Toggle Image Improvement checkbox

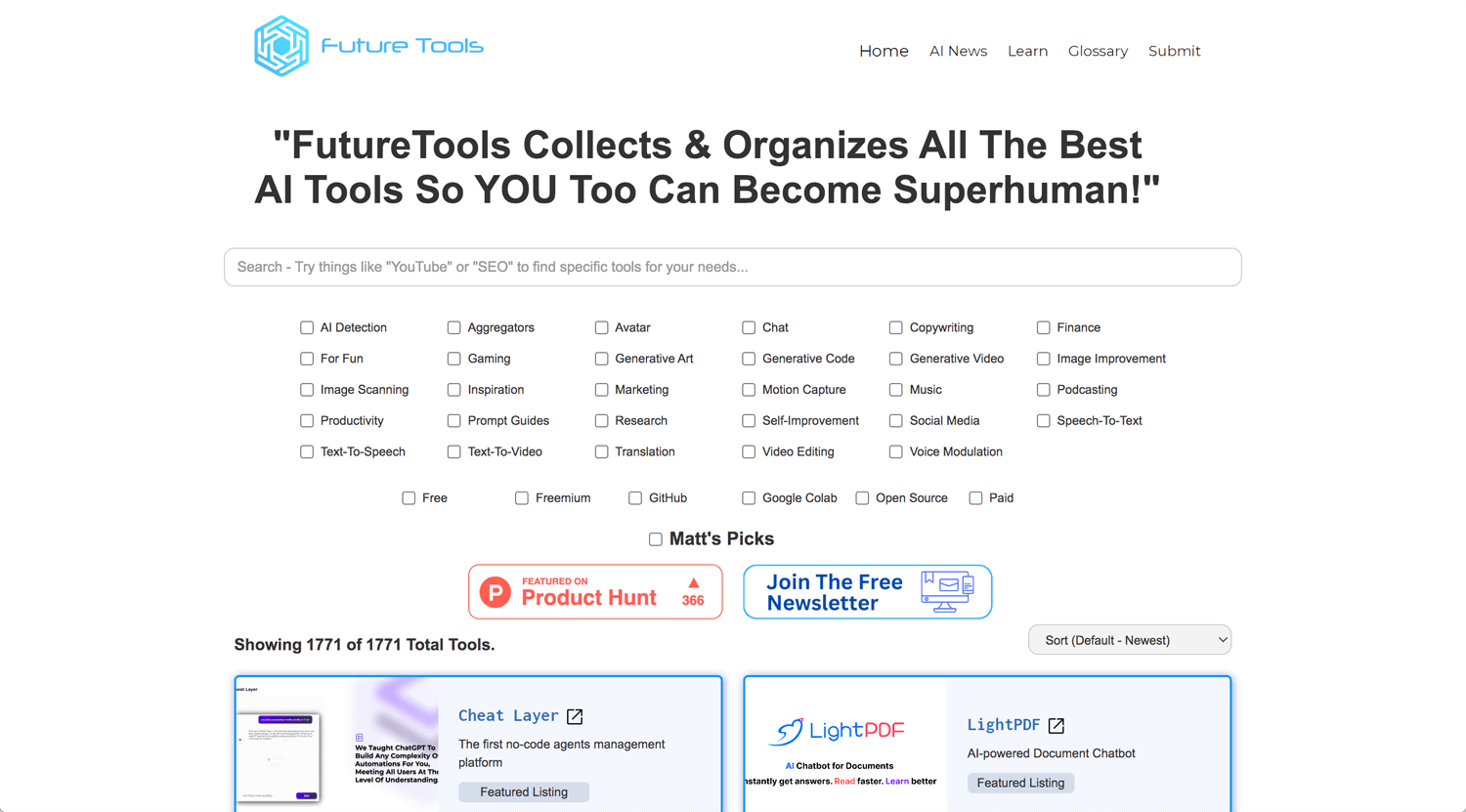tap(1043, 359)
